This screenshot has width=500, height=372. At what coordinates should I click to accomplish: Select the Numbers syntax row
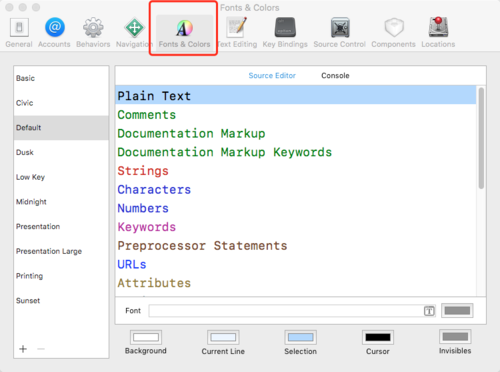296,208
